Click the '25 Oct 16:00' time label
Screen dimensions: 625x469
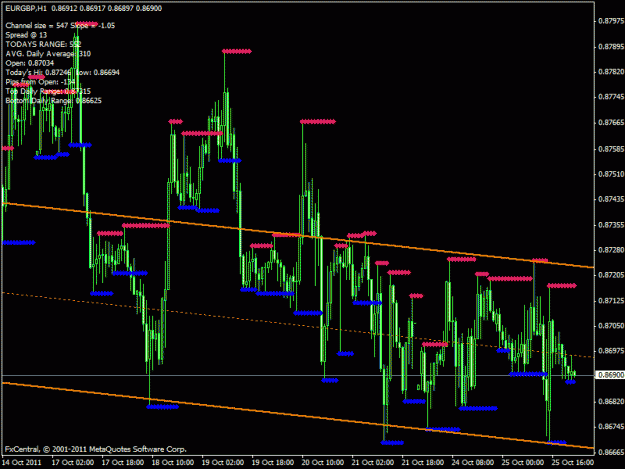(x=573, y=463)
